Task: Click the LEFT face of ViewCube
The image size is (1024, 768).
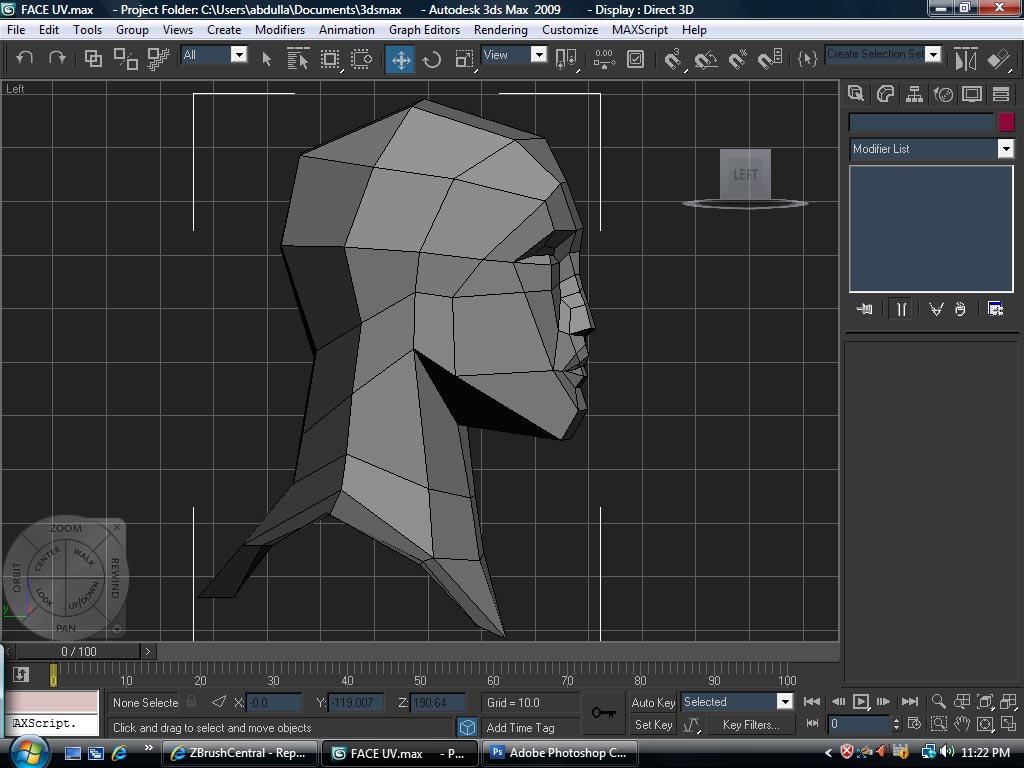Action: [x=745, y=174]
